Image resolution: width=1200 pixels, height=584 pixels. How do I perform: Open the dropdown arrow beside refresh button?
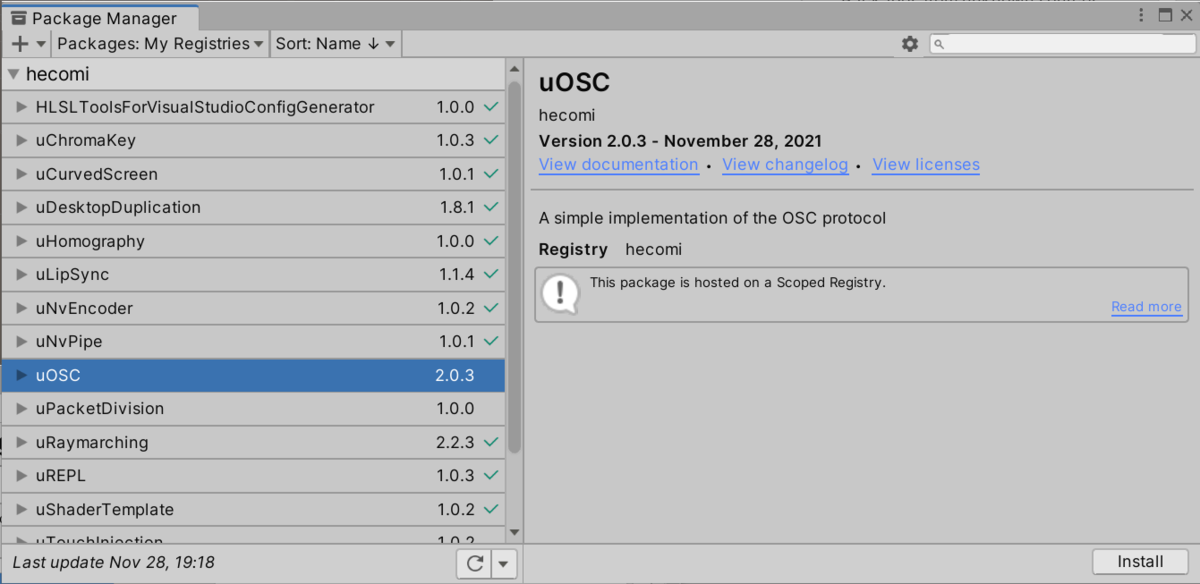pos(505,563)
